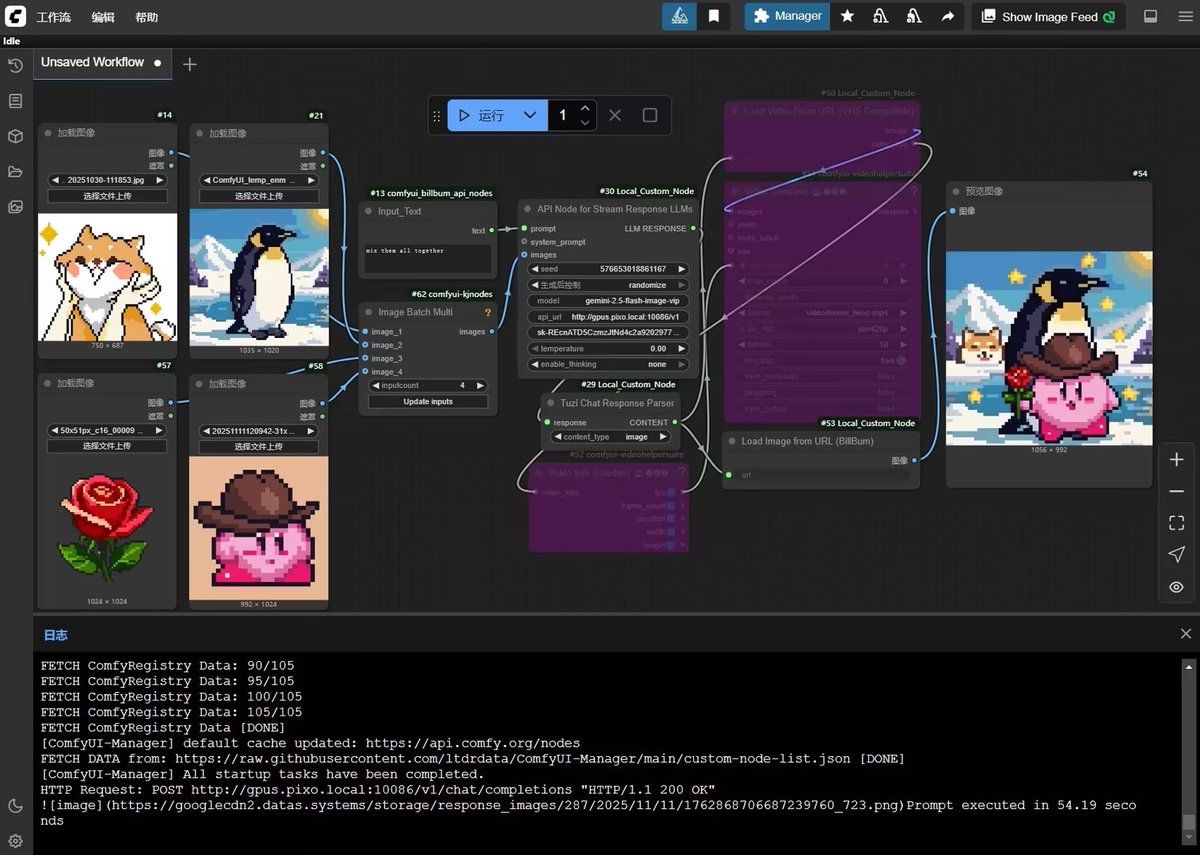Click Update inputs button
The image size is (1200, 855).
click(428, 401)
